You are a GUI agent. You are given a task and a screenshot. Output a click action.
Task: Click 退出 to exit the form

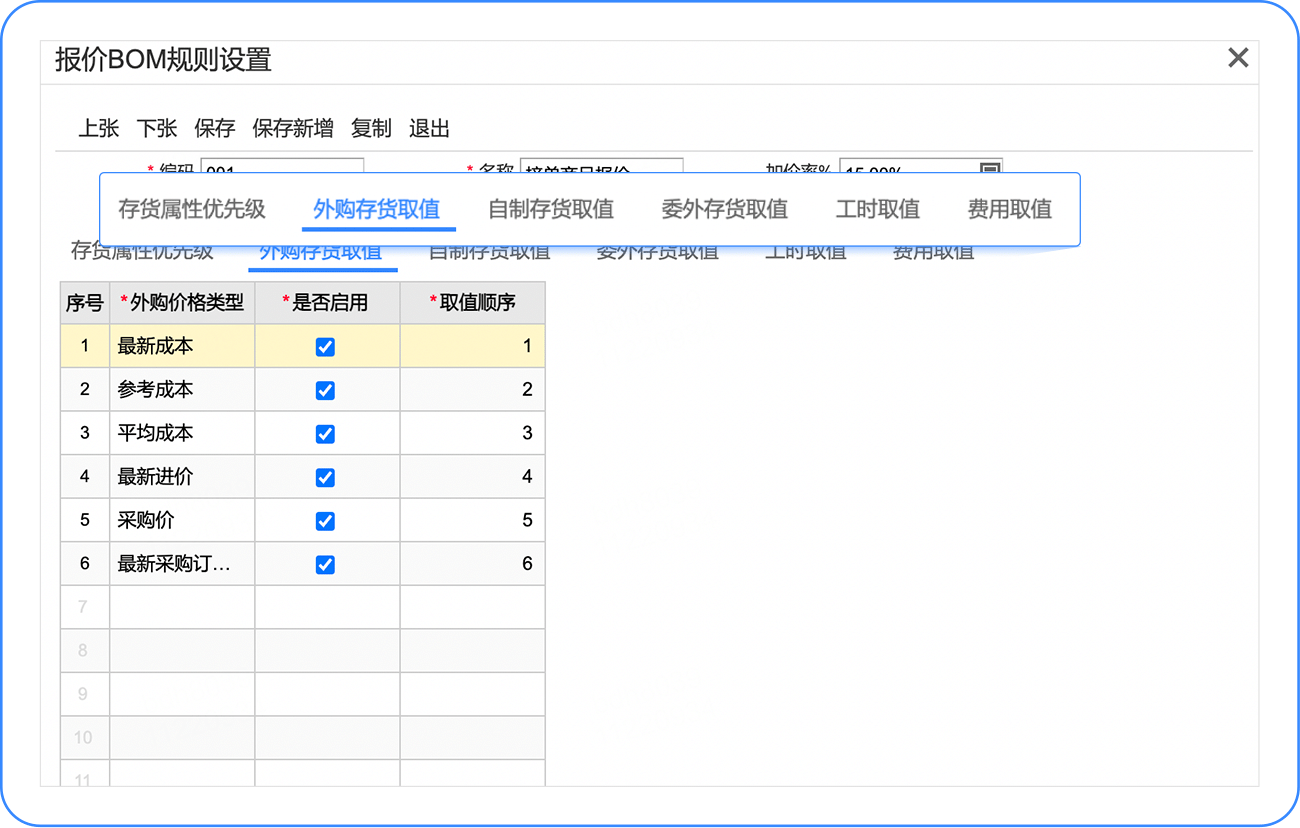click(429, 128)
